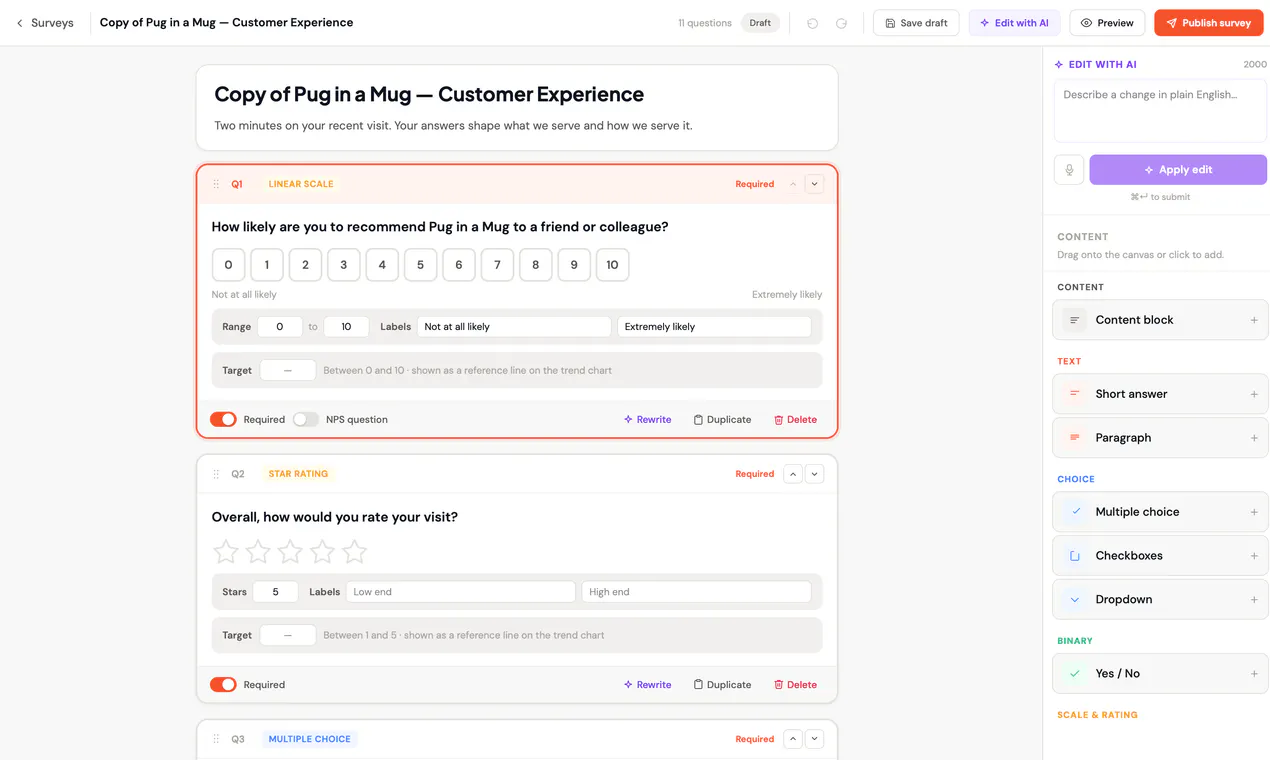Preview the survey
This screenshot has width=1270, height=760.
coord(1107,23)
